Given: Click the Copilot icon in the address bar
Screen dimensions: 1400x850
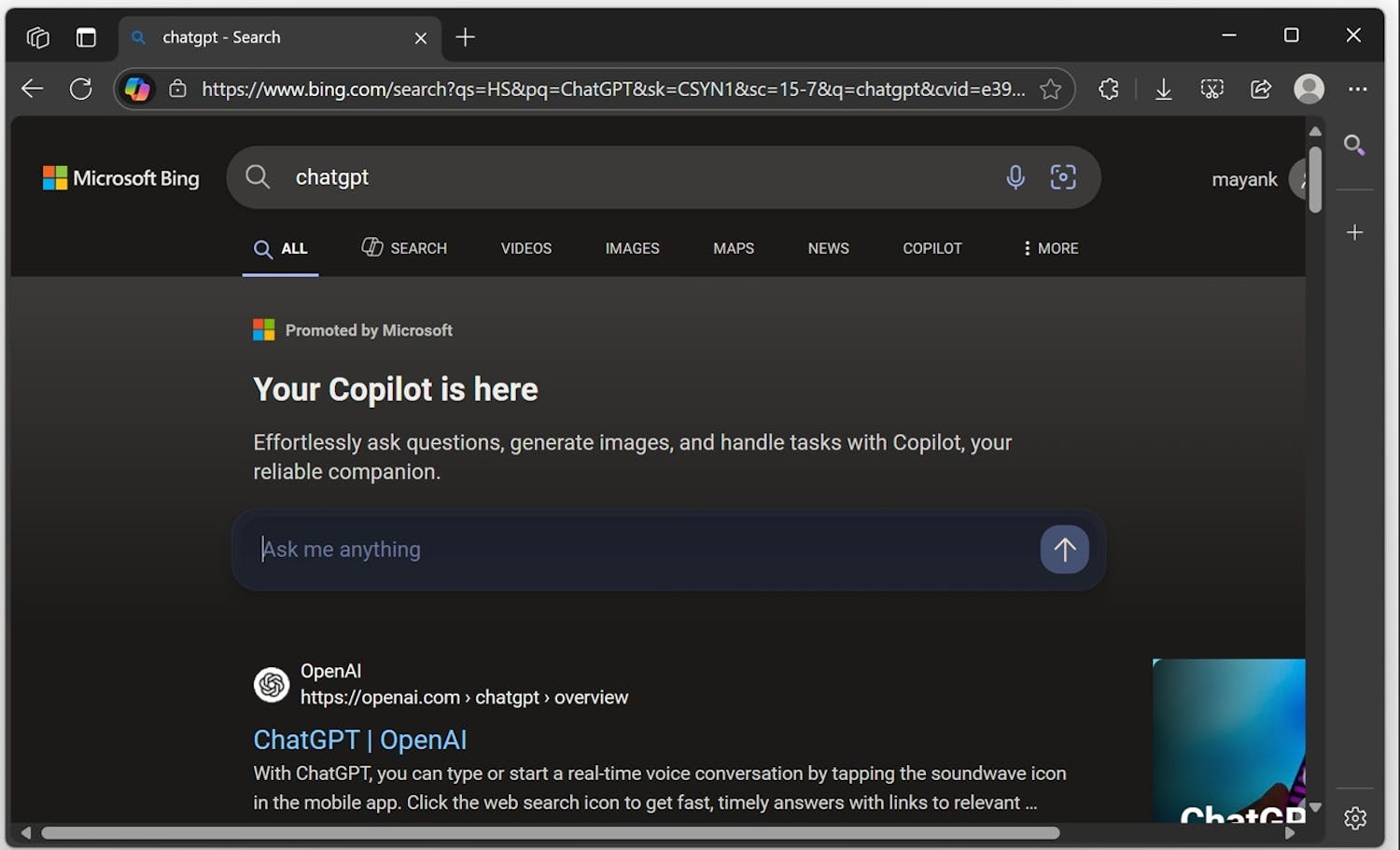Looking at the screenshot, I should click(x=138, y=89).
